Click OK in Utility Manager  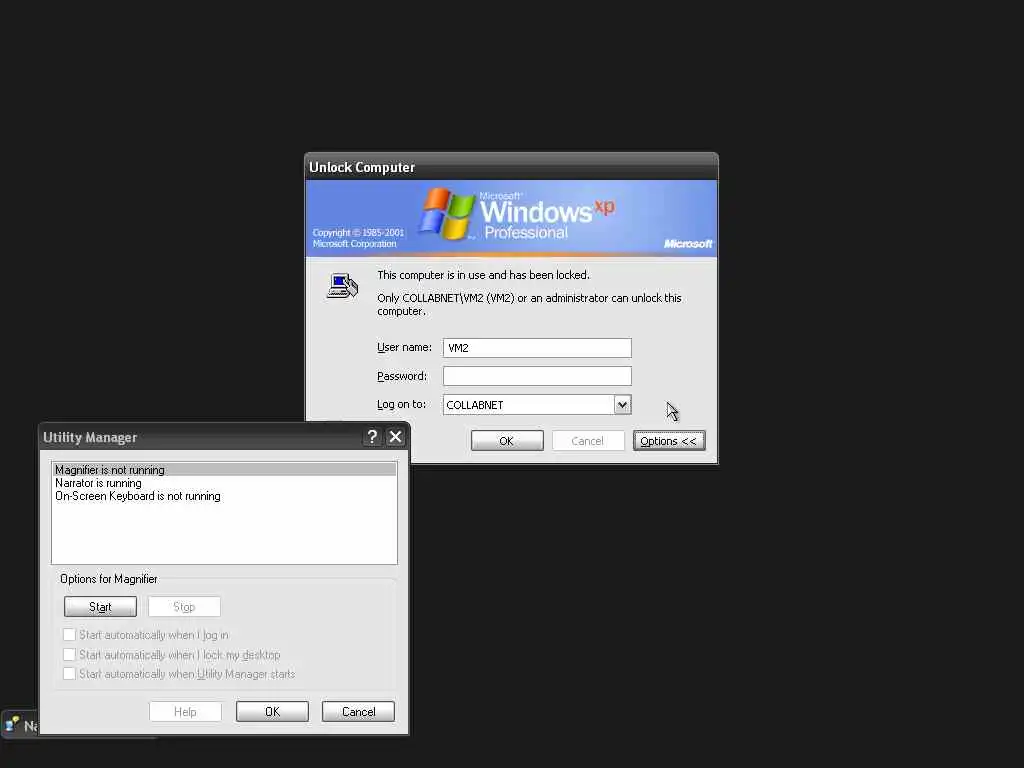click(272, 712)
